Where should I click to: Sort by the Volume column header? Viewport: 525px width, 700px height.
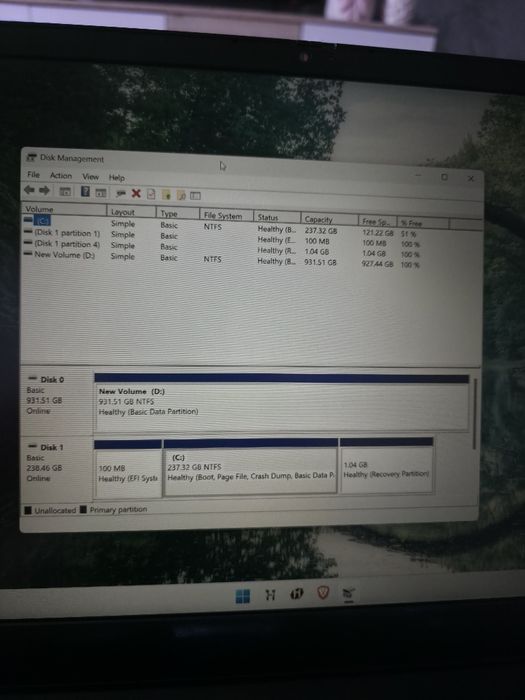click(x=65, y=209)
